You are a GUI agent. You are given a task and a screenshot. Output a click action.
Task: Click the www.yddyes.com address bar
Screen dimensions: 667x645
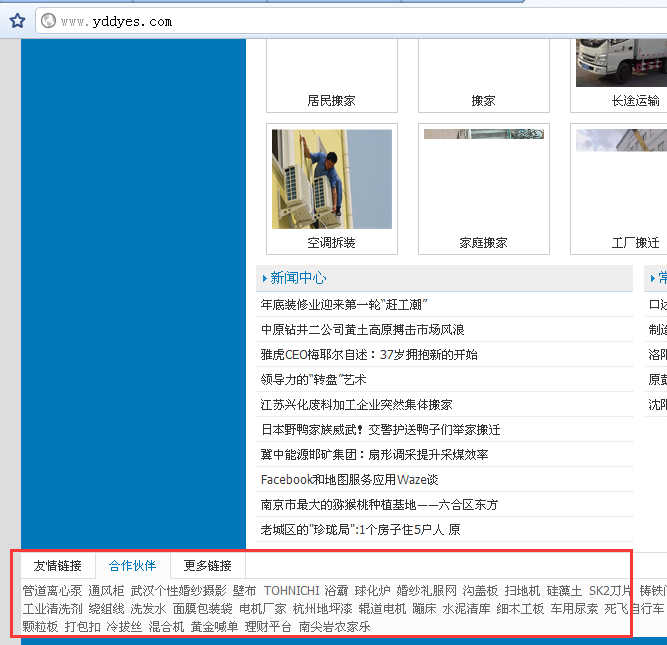pyautogui.click(x=300, y=21)
